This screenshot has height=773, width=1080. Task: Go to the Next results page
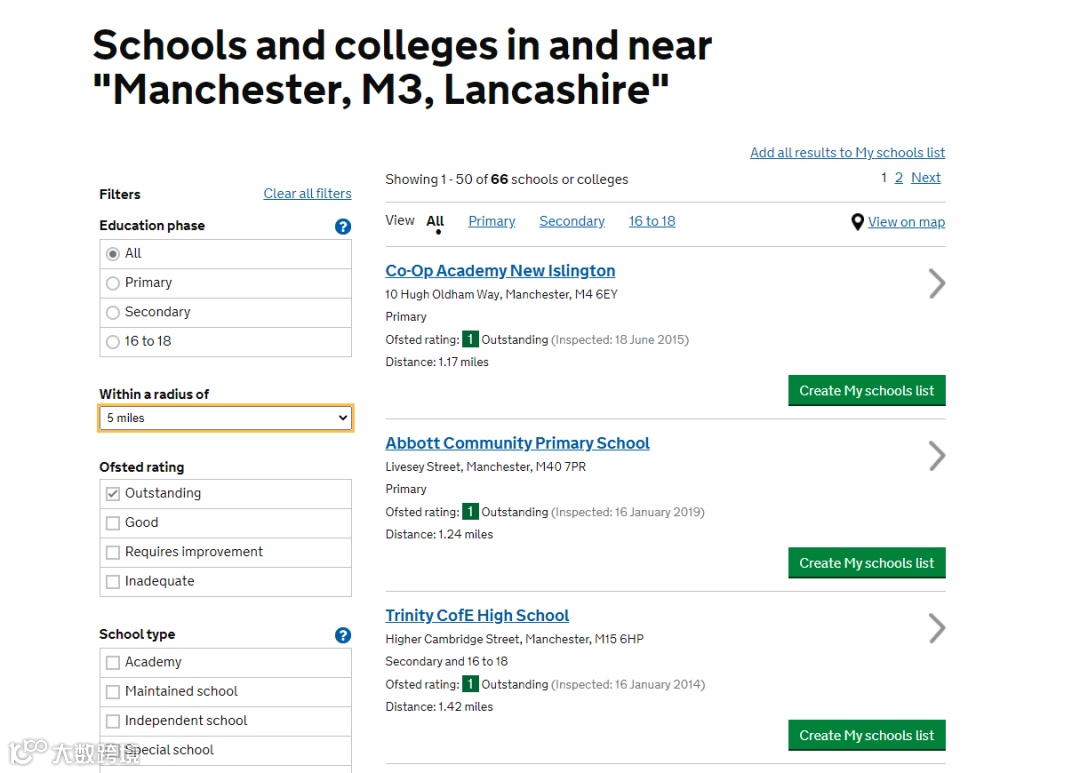click(x=925, y=178)
